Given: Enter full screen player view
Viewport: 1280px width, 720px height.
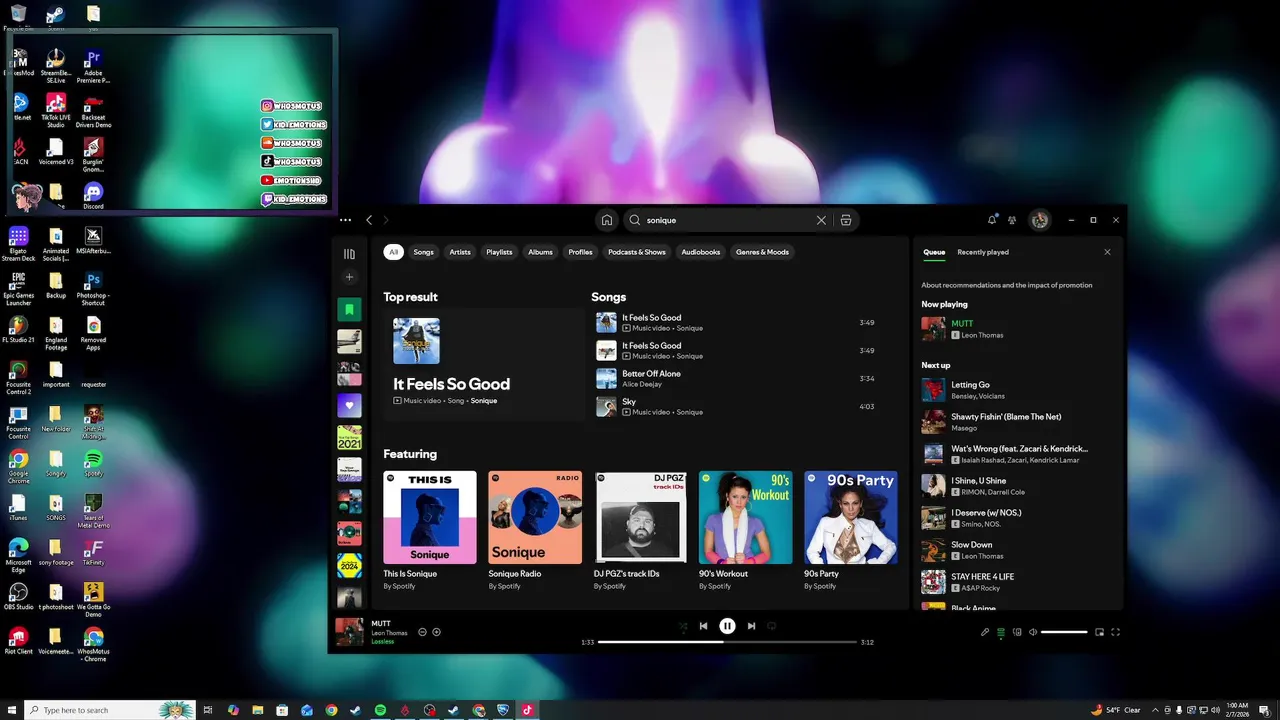Looking at the screenshot, I should [x=1115, y=632].
